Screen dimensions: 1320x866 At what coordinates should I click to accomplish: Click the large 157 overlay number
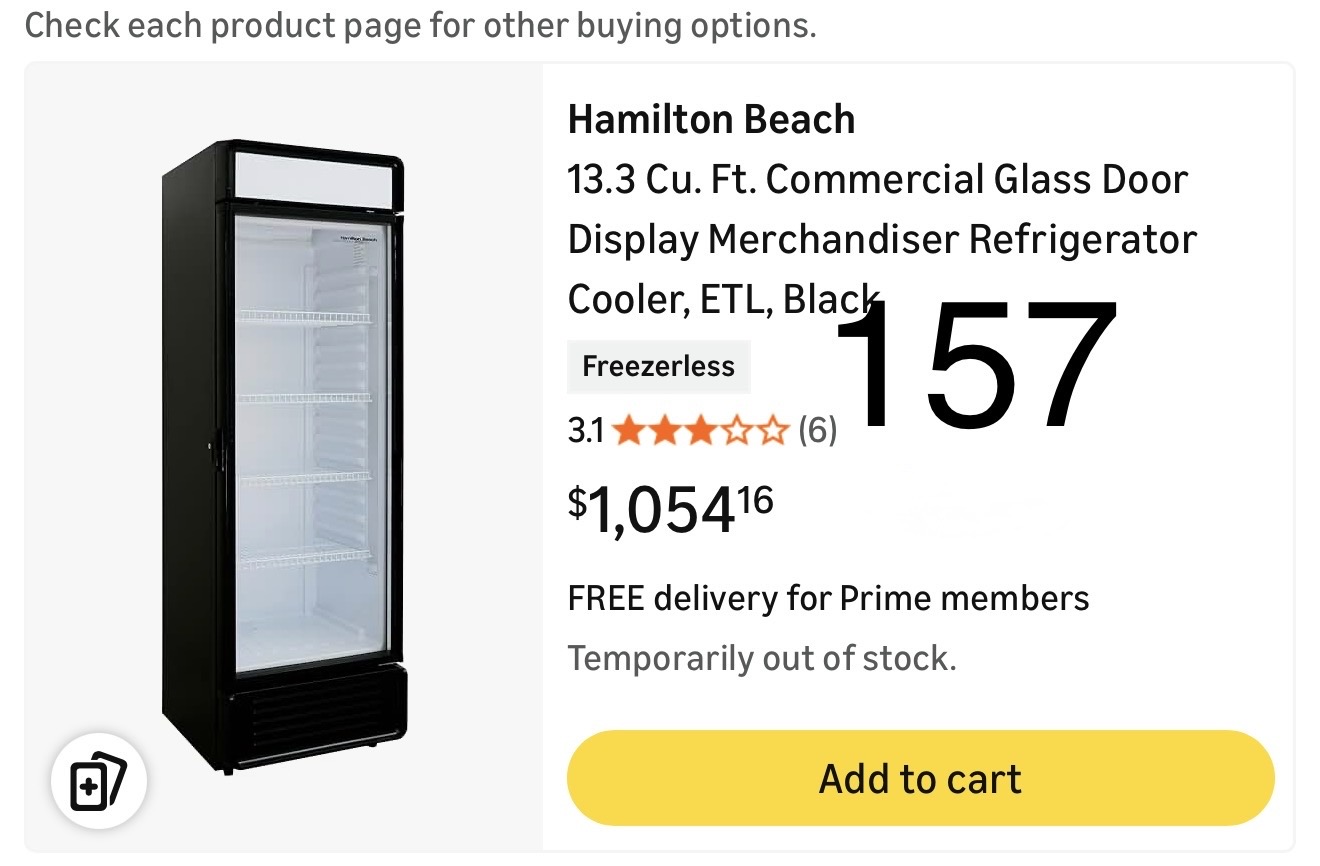975,365
